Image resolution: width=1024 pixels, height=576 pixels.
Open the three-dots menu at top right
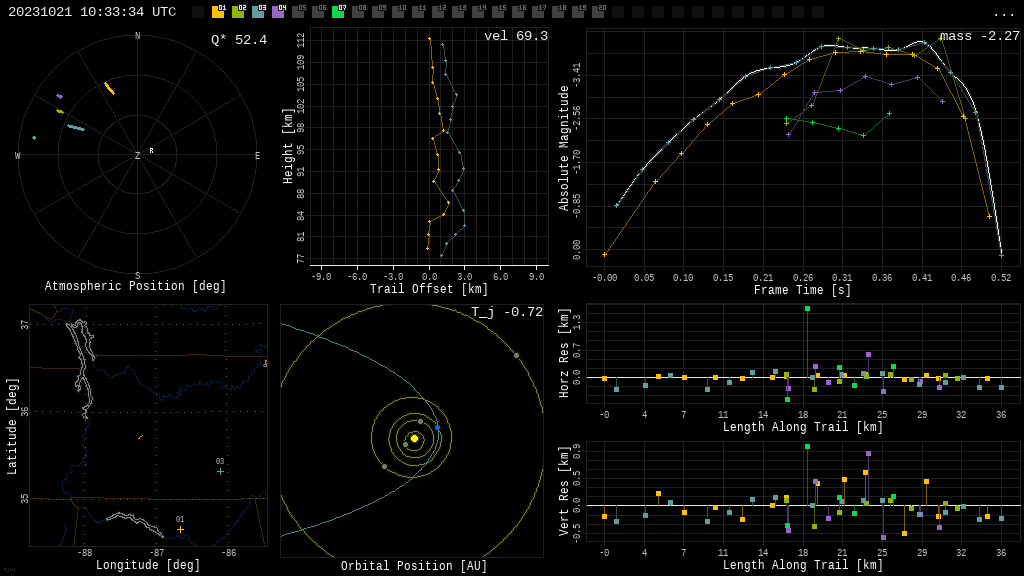[1003, 13]
